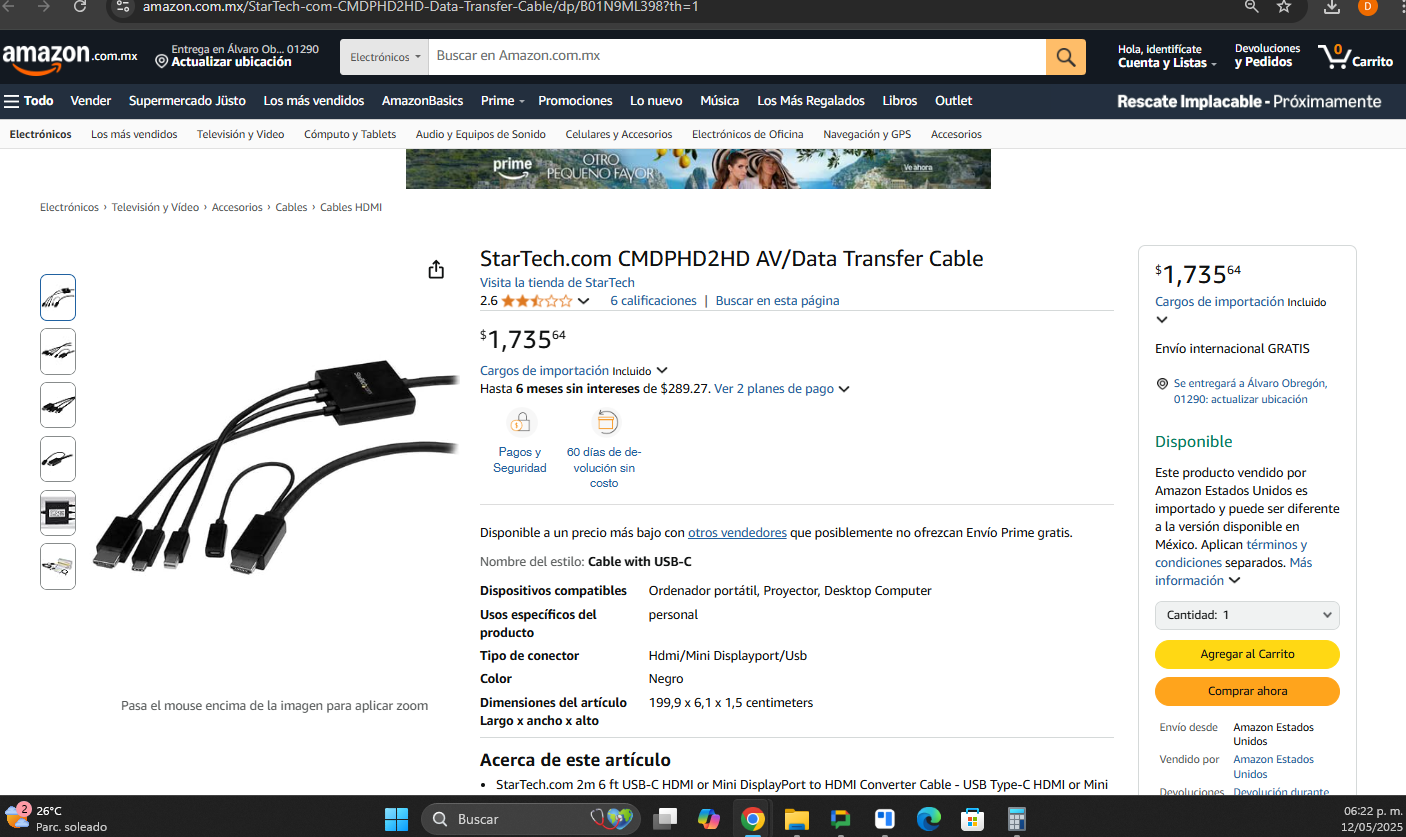Open the Electrónicos search category dropdown

tap(385, 57)
